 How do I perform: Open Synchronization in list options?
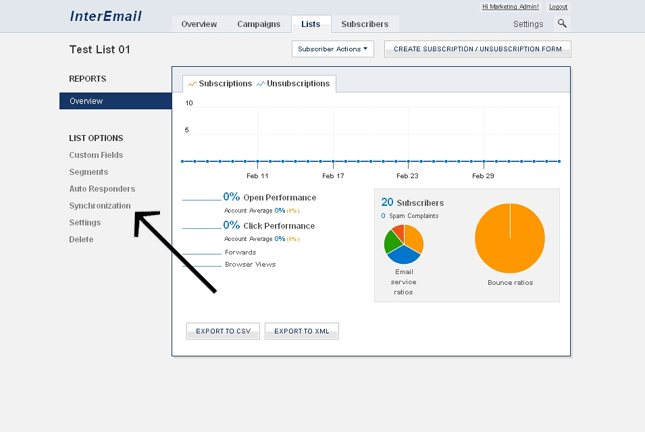click(100, 205)
